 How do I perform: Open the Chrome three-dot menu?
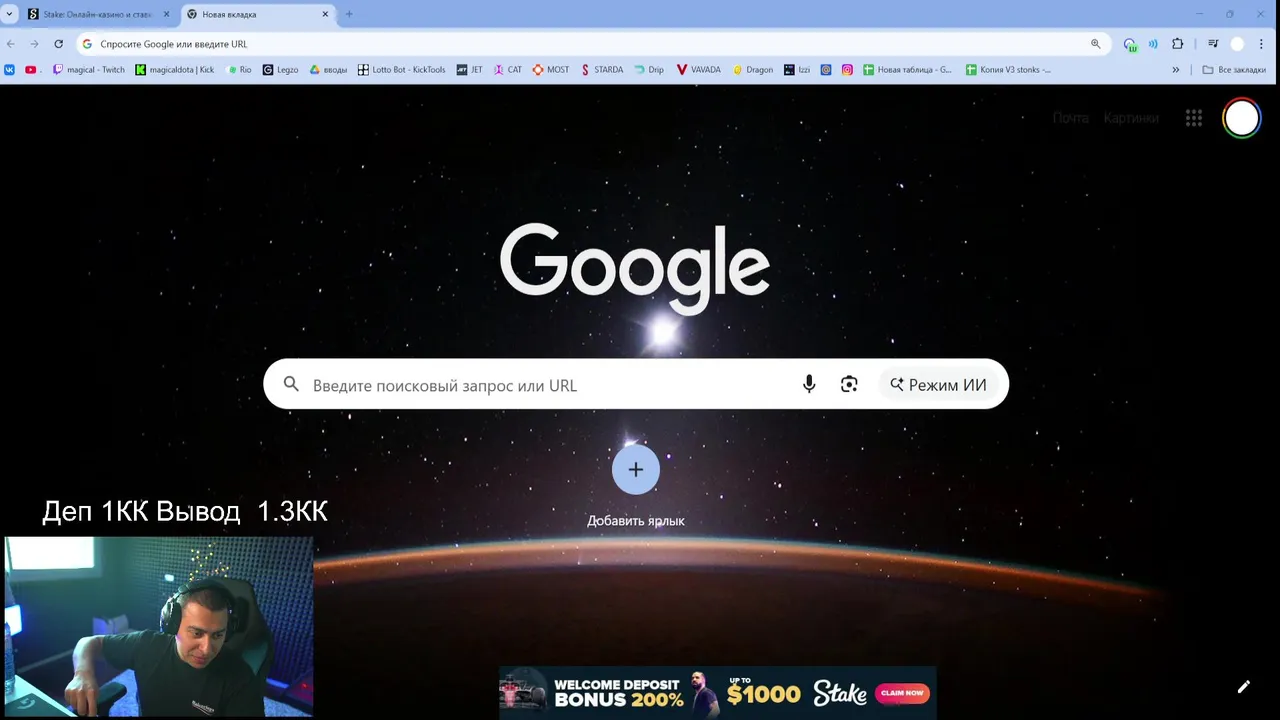pos(1263,44)
